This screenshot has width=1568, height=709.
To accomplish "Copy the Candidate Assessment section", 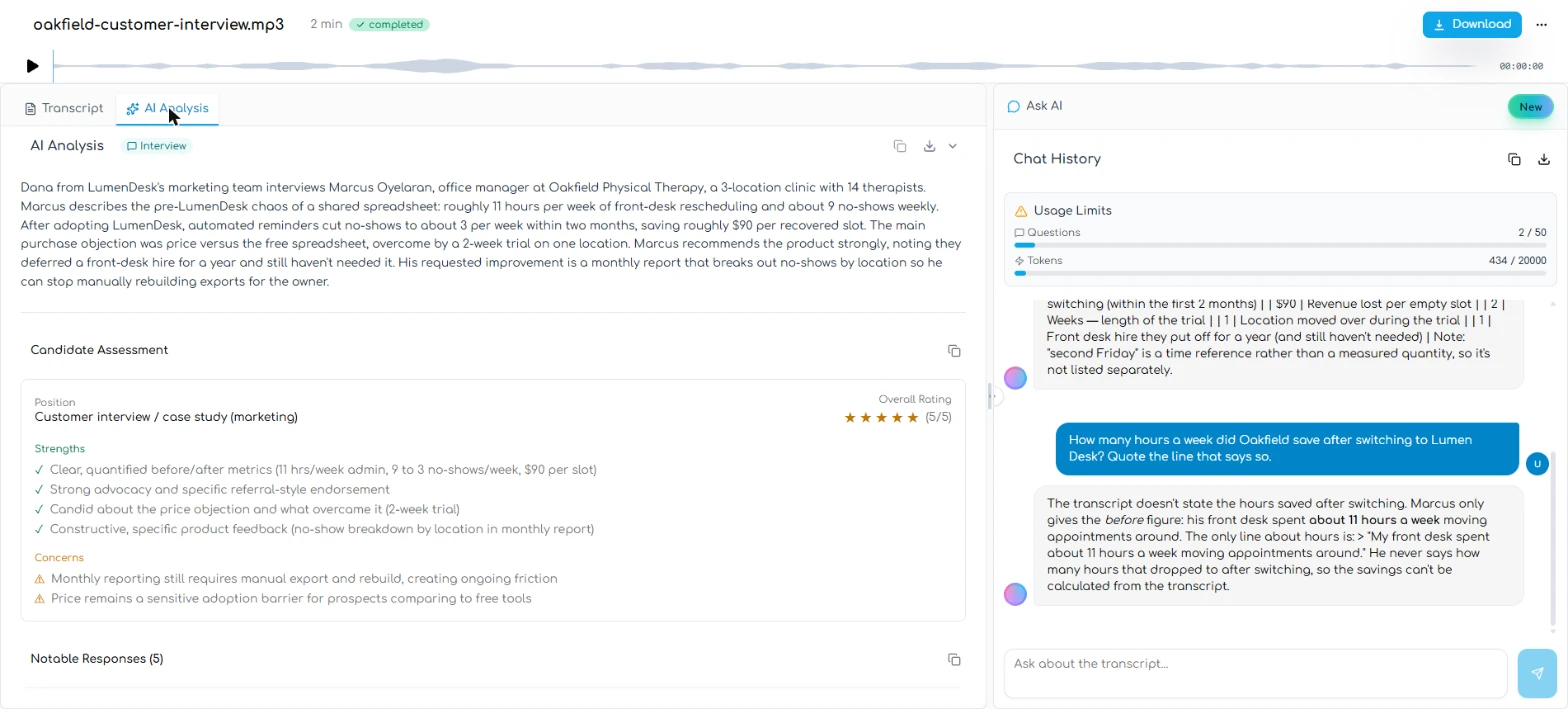I will coord(954,351).
